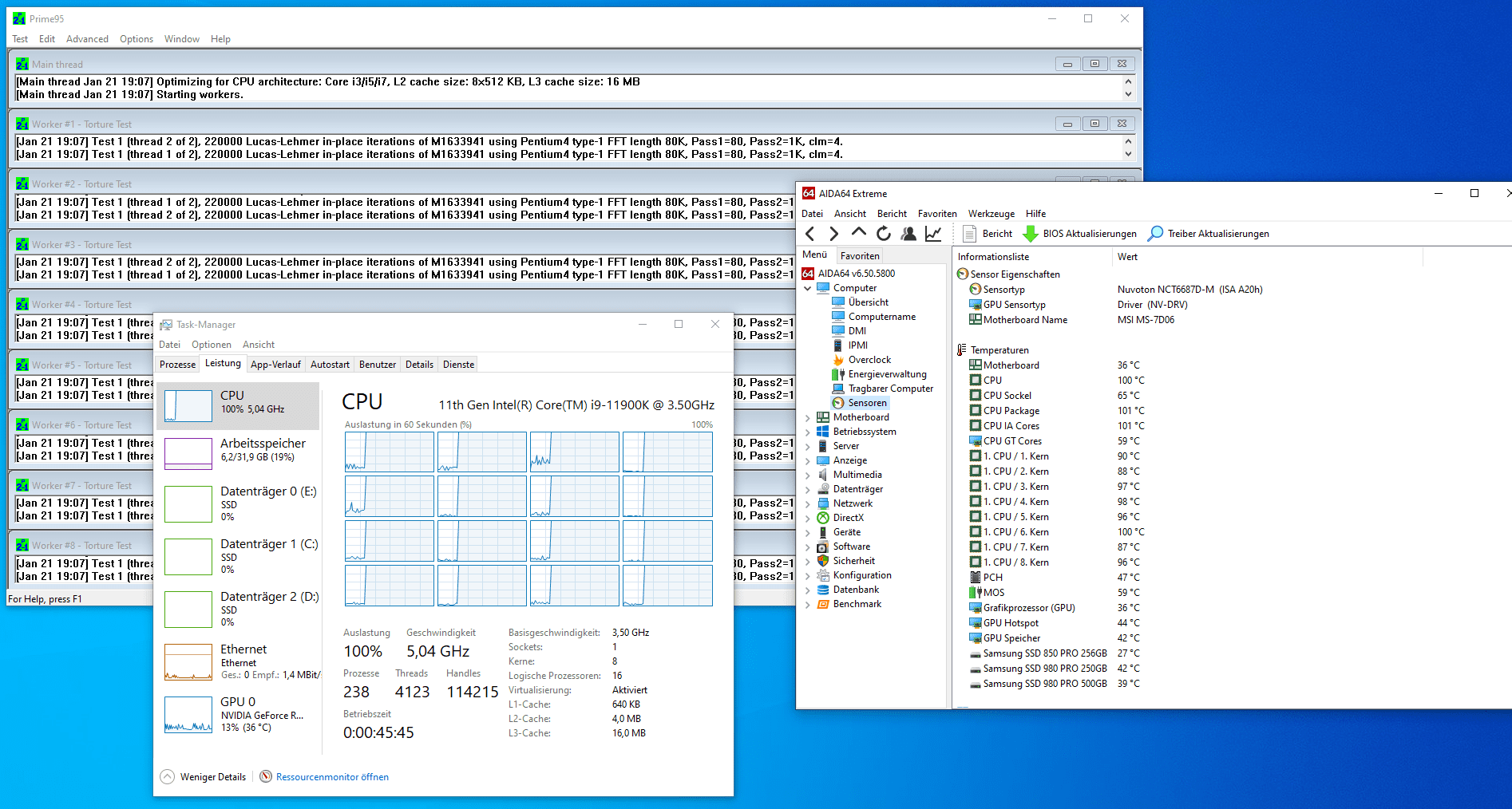Open the Werkzeuge menu in AIDA64

pyautogui.click(x=991, y=214)
